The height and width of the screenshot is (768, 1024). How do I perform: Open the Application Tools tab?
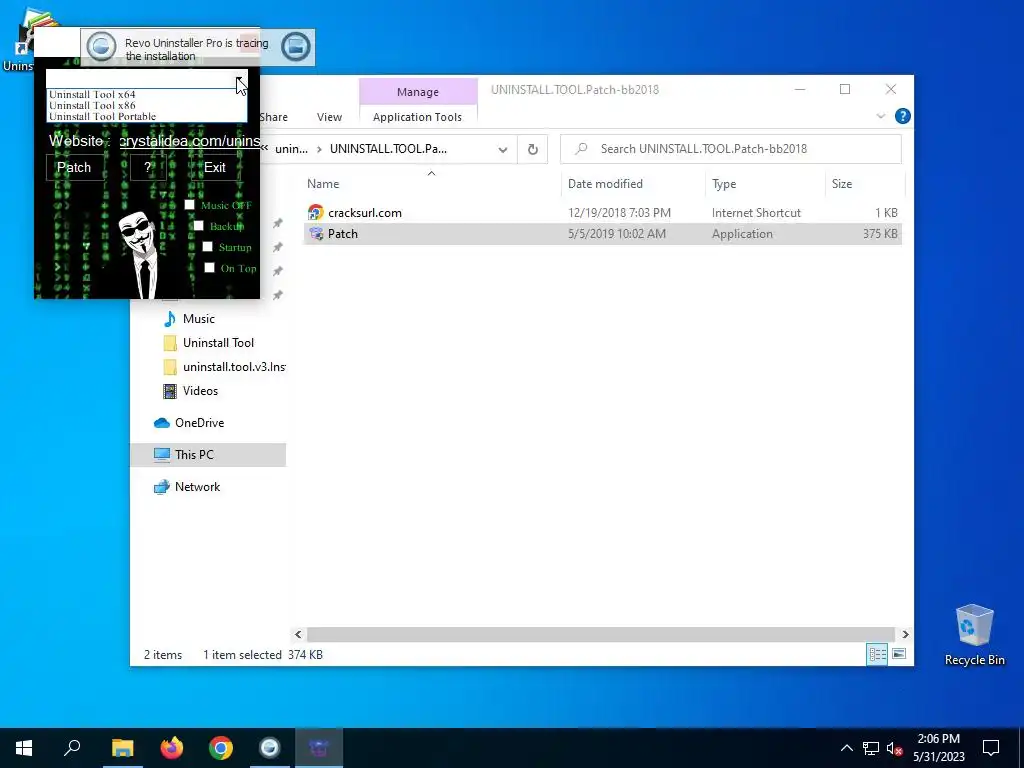coord(417,117)
